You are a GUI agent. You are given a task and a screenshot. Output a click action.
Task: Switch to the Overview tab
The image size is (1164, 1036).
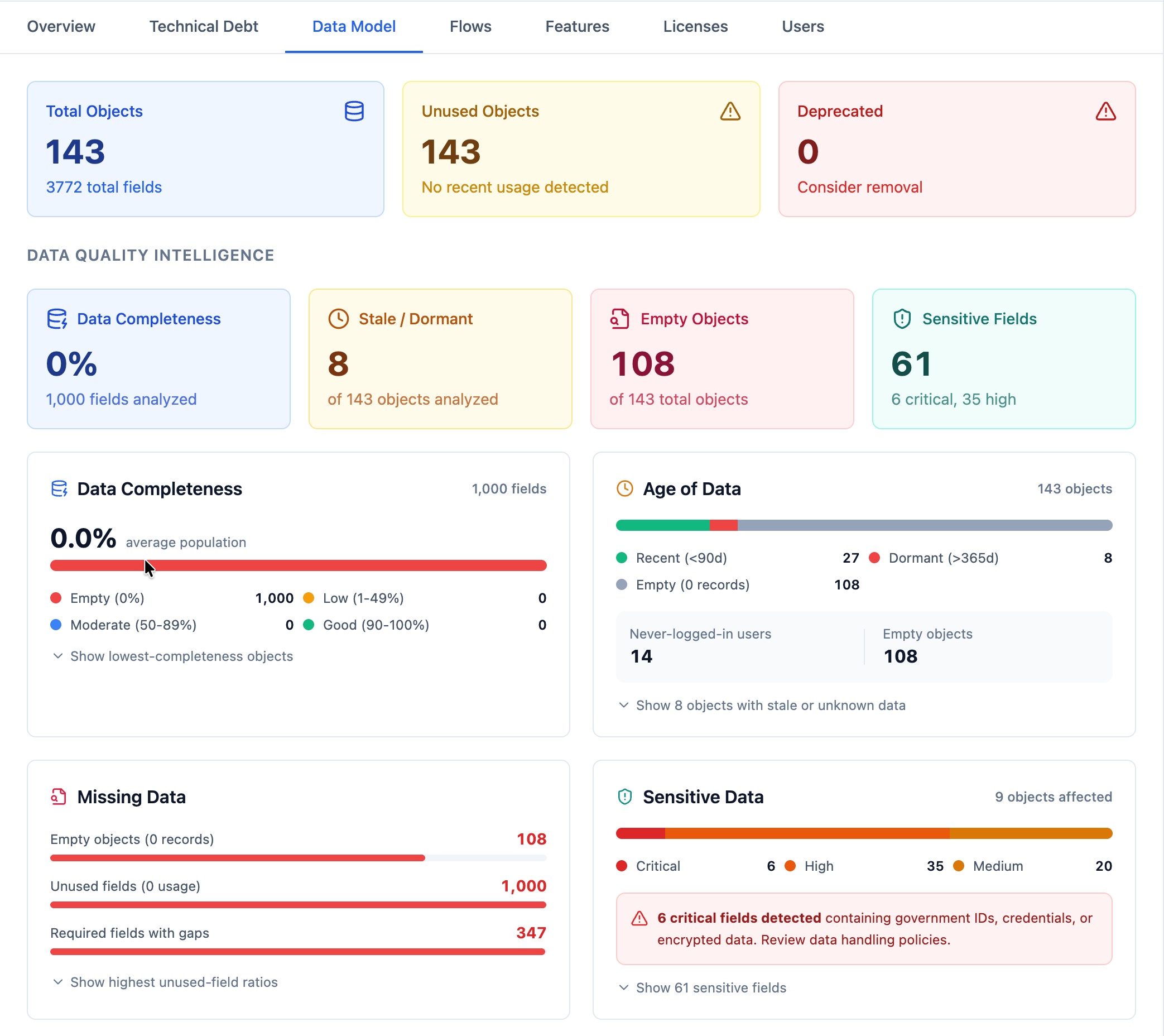[61, 26]
